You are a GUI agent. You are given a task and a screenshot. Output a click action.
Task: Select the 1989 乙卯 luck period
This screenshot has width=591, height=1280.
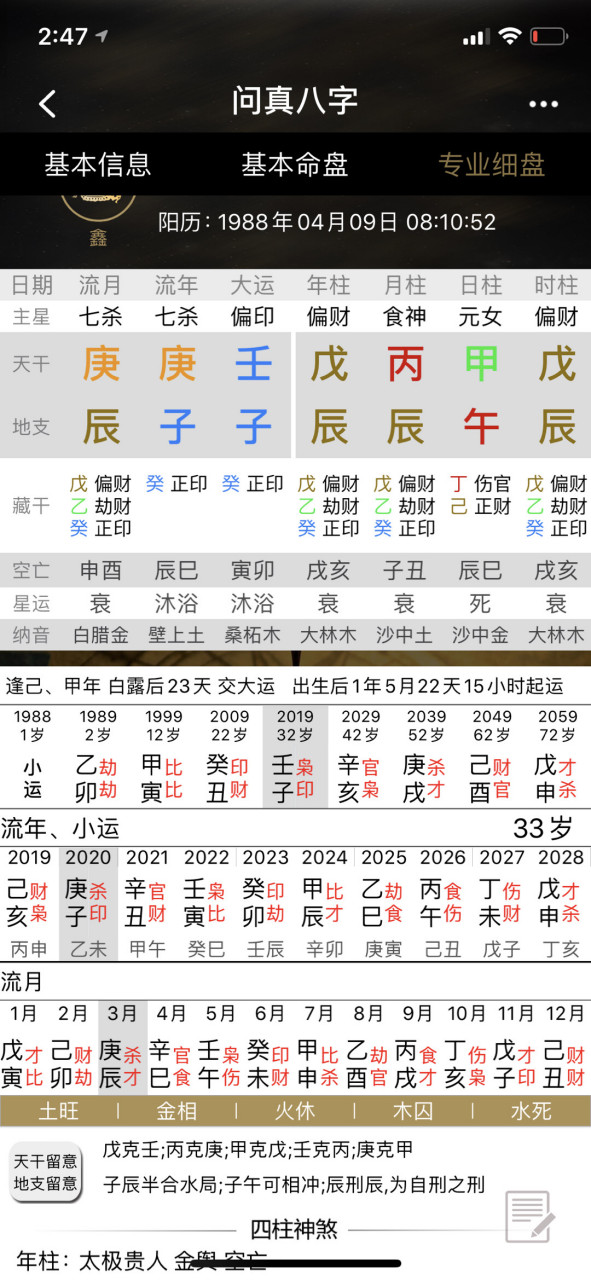tap(98, 758)
